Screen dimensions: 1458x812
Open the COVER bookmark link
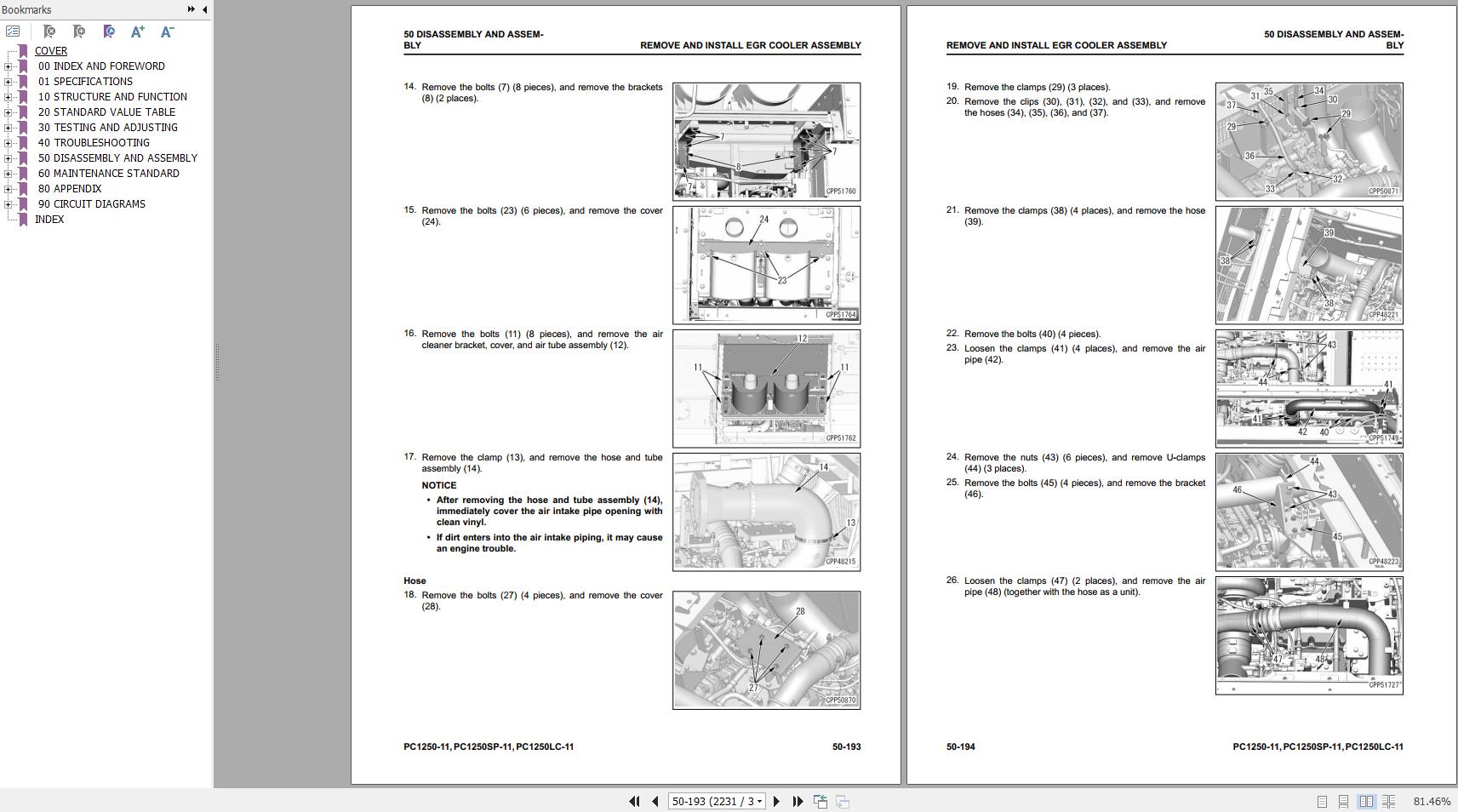(x=50, y=51)
